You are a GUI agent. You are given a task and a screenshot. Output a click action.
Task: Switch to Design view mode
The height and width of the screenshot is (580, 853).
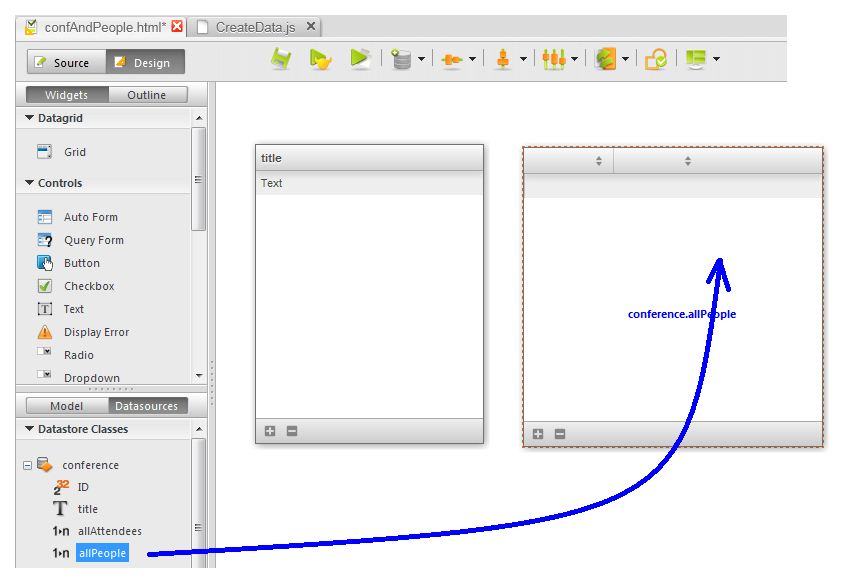(144, 63)
